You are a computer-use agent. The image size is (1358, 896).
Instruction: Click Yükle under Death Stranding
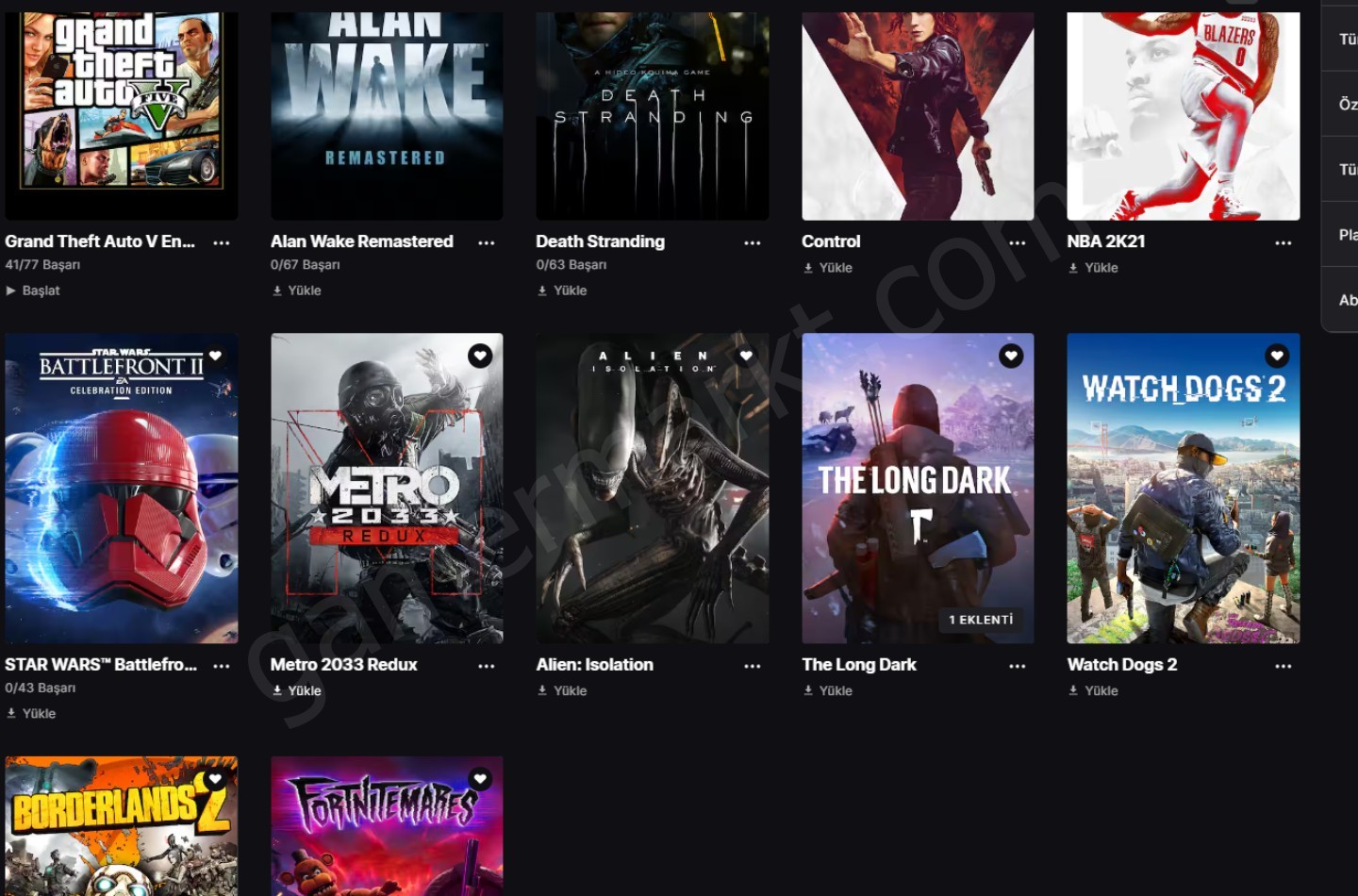tap(562, 290)
